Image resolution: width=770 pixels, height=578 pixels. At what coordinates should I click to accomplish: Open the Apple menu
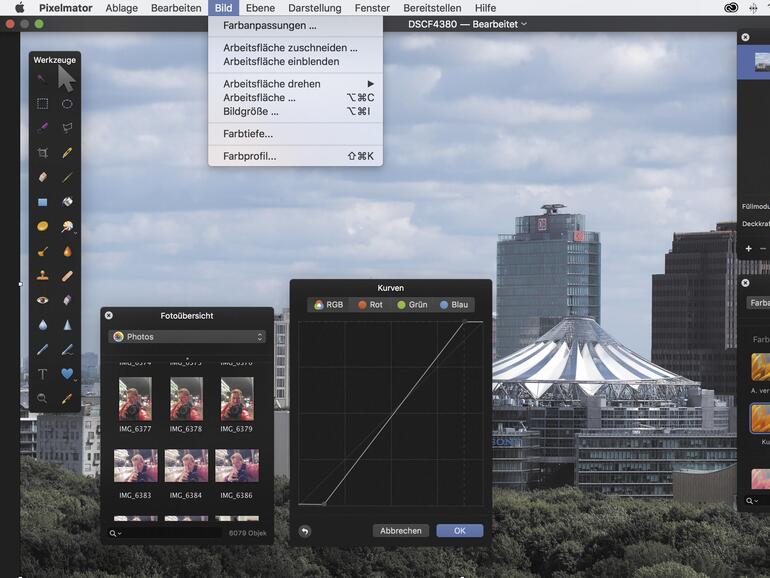point(19,8)
